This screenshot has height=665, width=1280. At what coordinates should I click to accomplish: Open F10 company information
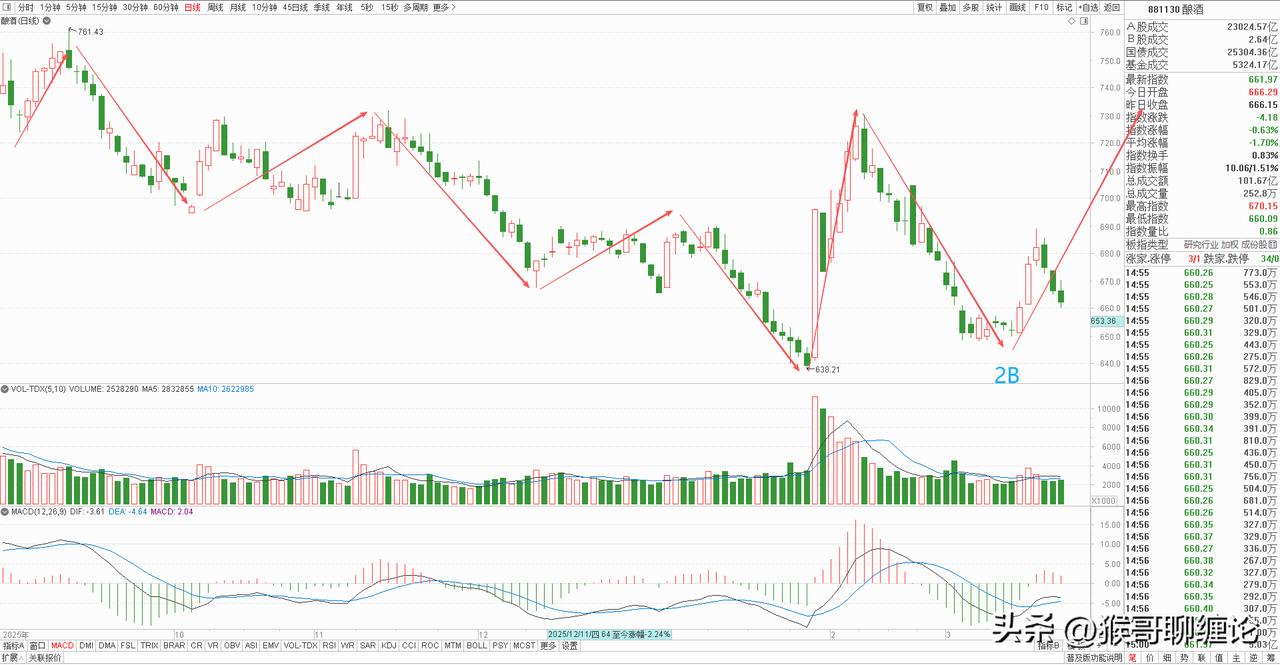click(1041, 7)
